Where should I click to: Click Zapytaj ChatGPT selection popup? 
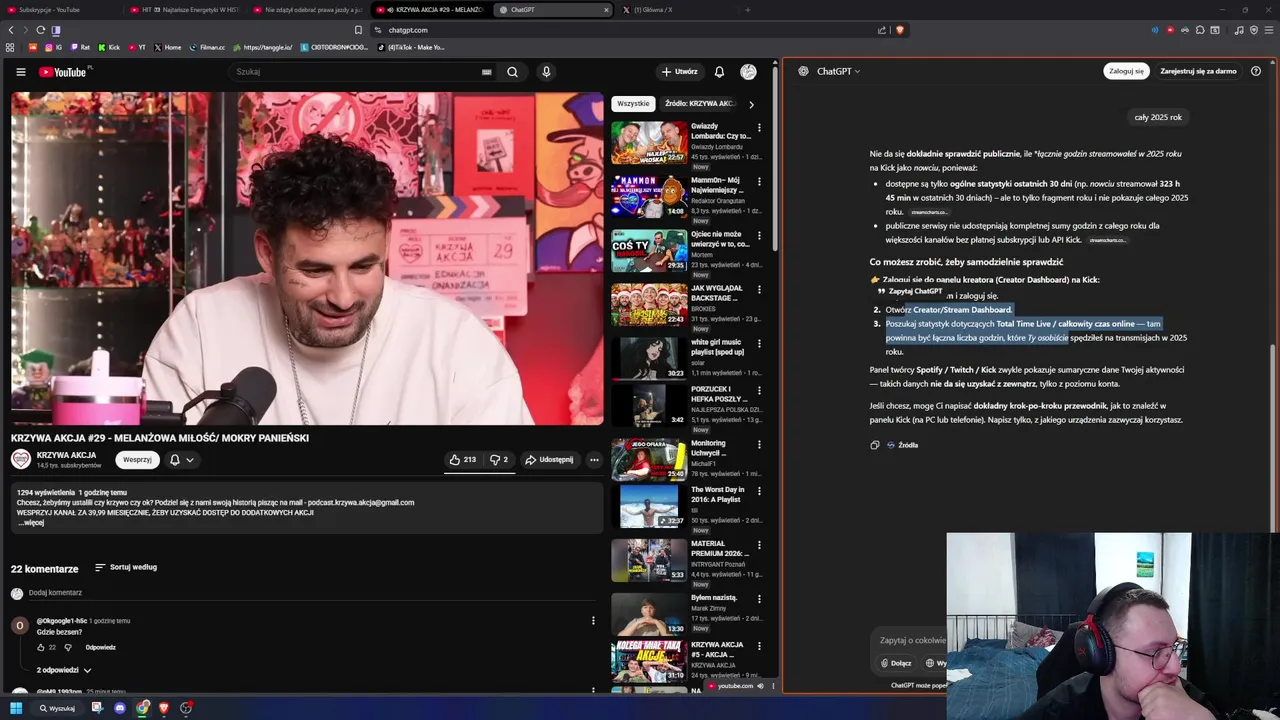(x=910, y=291)
